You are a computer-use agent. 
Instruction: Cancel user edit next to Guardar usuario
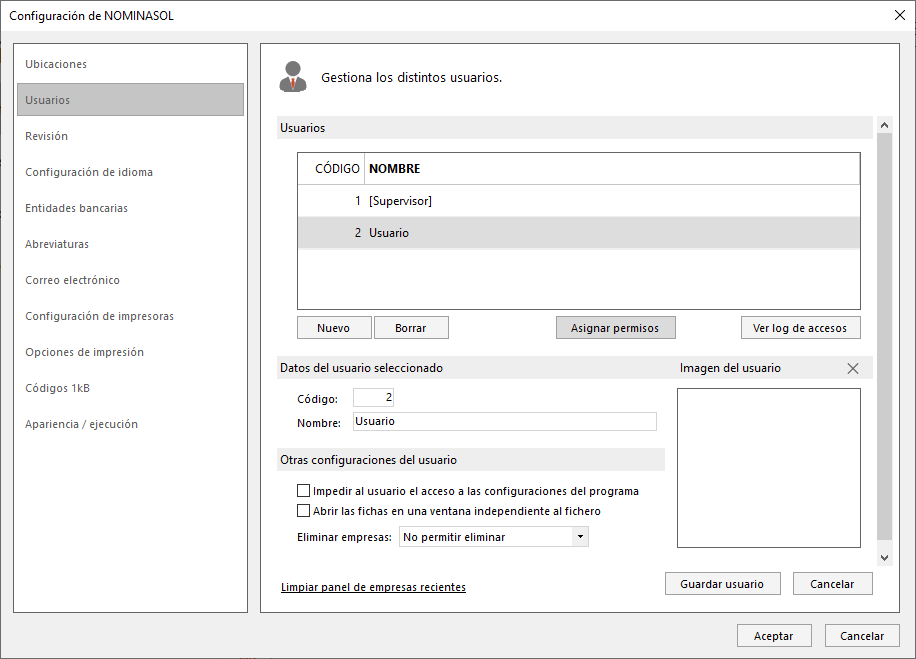[x=832, y=584]
